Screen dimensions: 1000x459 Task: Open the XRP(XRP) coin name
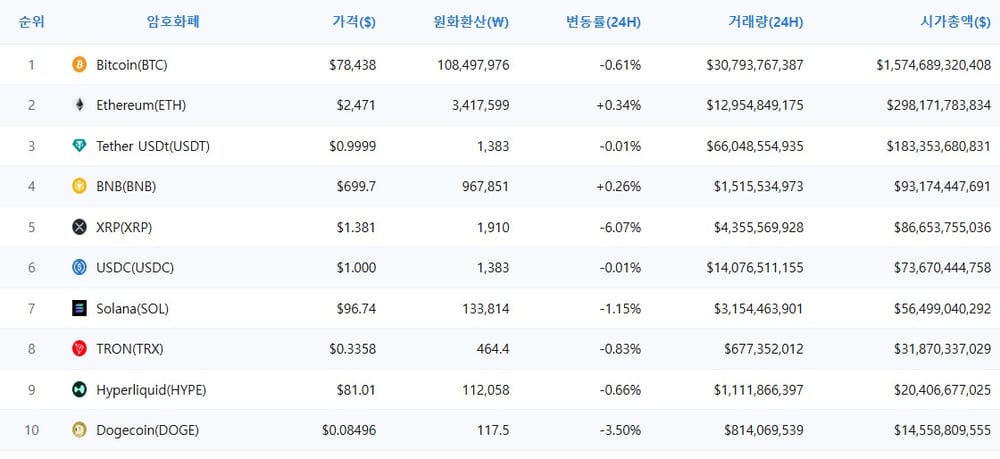point(124,228)
